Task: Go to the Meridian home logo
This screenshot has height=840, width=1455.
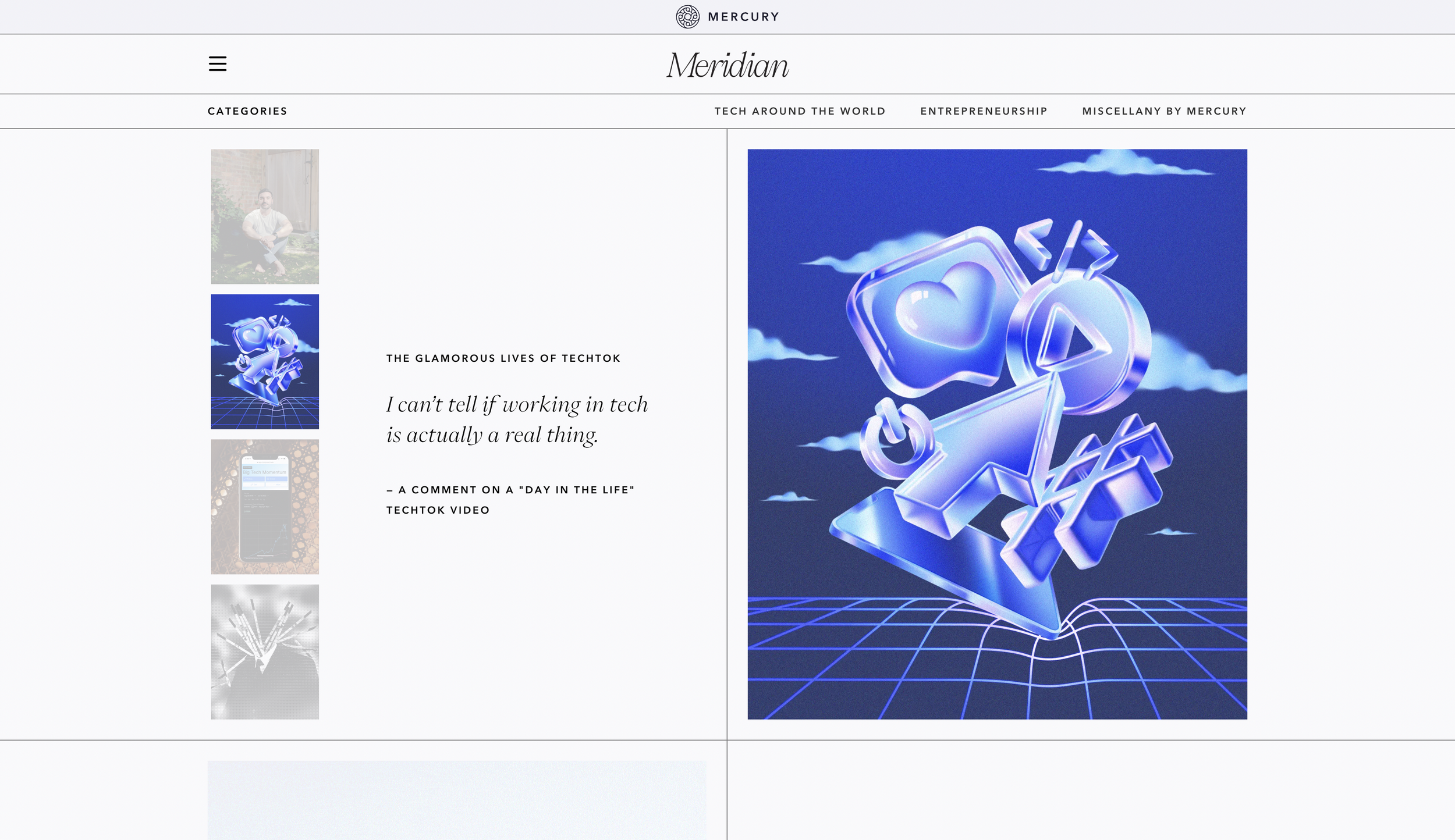Action: click(x=727, y=65)
